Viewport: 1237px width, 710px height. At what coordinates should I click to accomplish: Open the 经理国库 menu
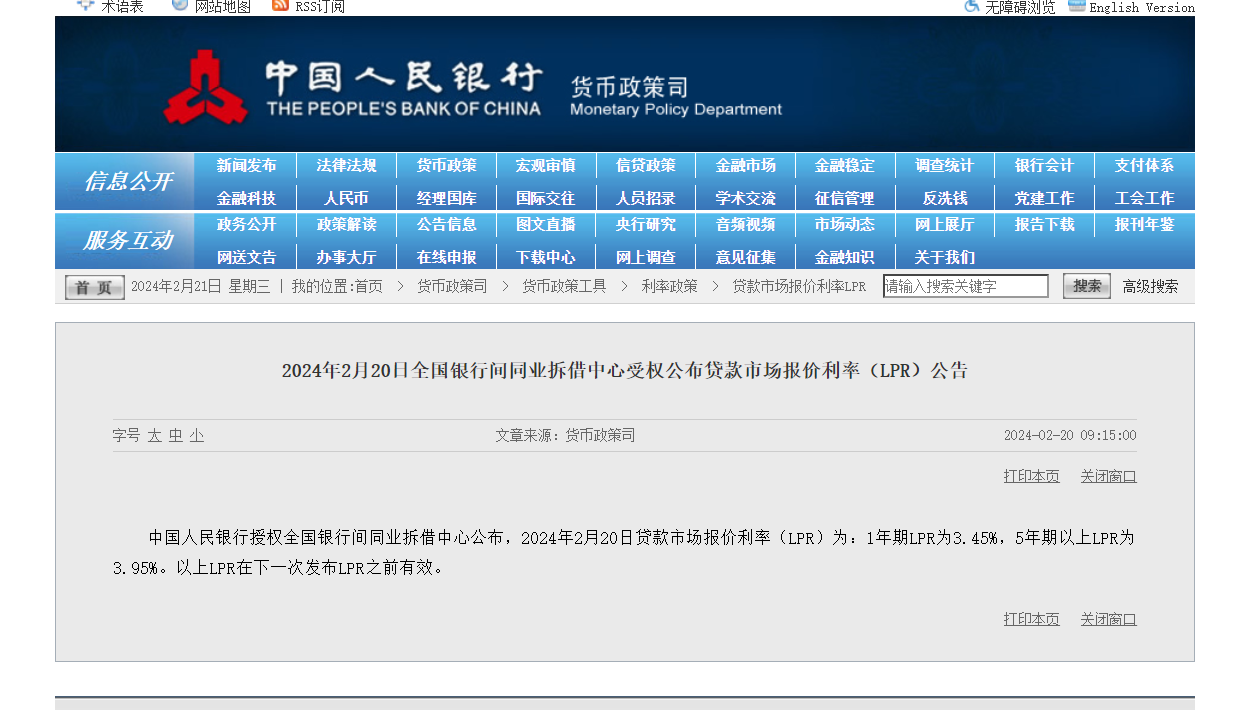coord(446,198)
